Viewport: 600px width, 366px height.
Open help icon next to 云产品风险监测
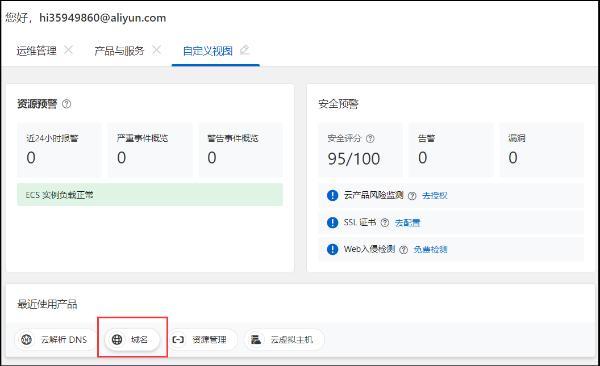(x=412, y=196)
